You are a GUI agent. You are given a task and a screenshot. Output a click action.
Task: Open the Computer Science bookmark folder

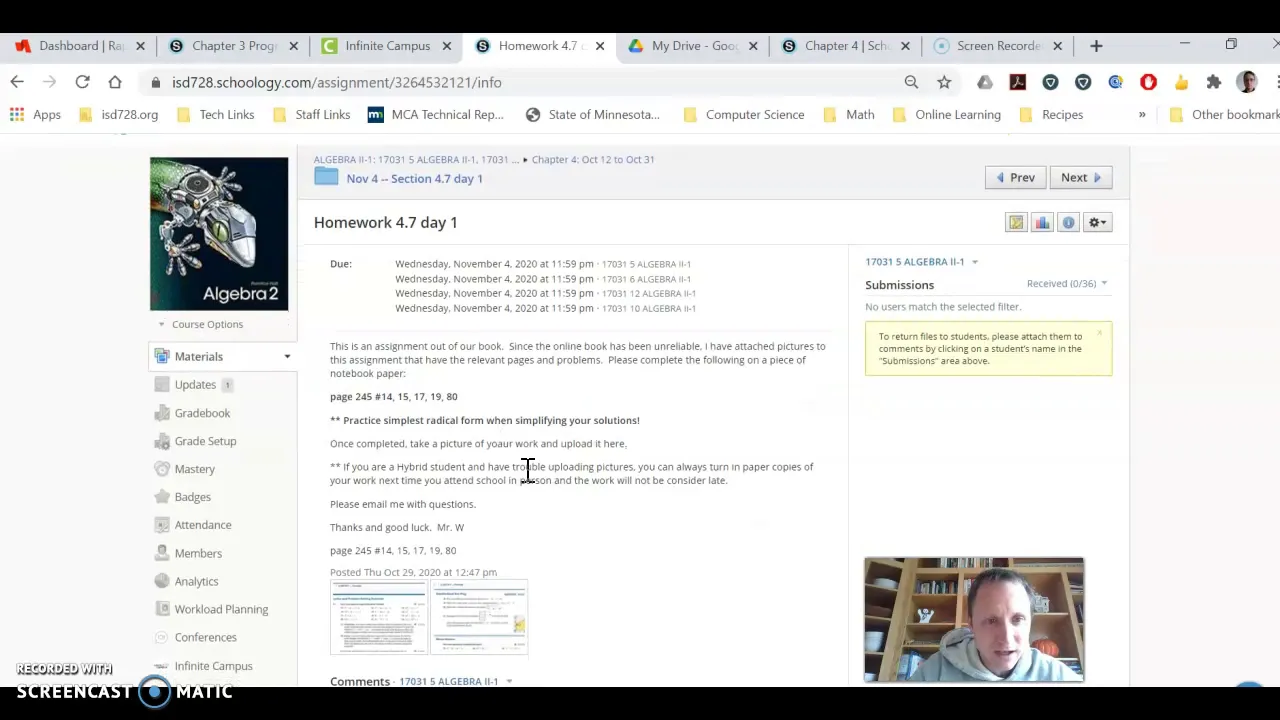744,114
